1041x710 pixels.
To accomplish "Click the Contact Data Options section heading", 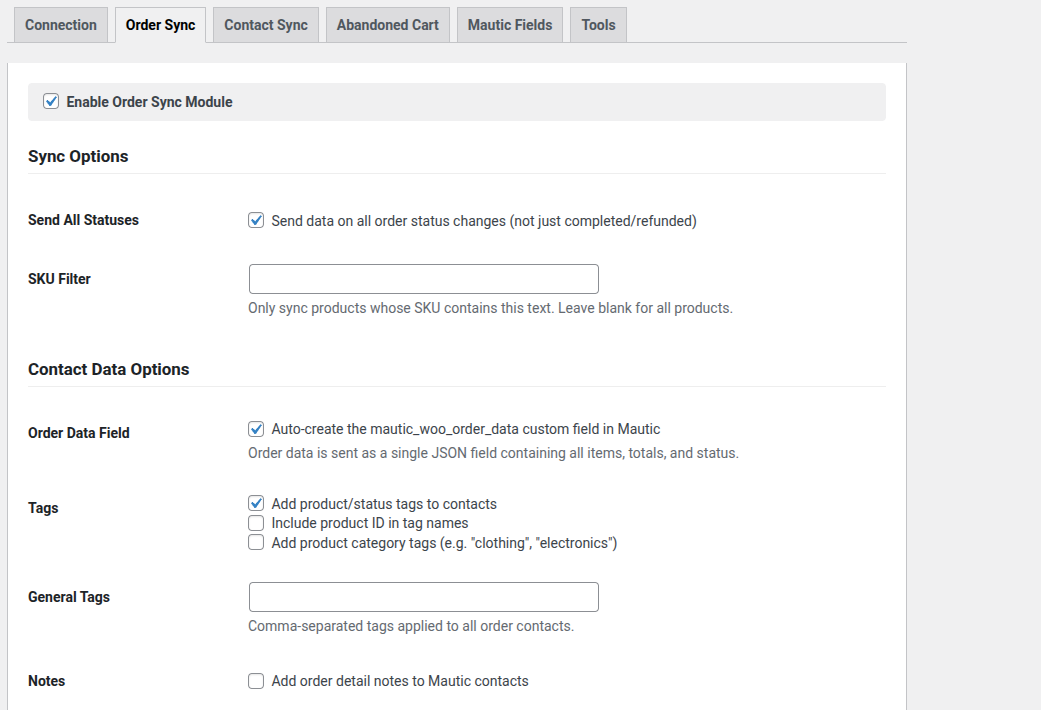I will point(109,370).
